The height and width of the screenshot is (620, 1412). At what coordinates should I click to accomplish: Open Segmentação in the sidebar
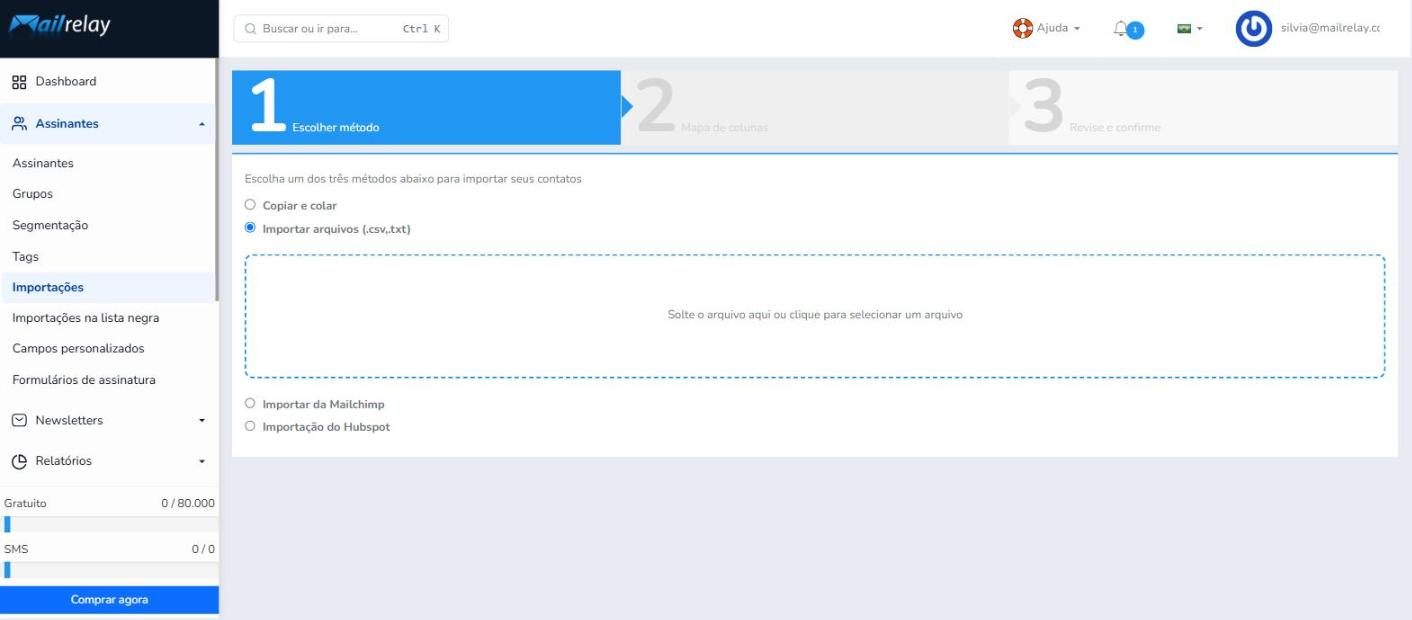(50, 225)
